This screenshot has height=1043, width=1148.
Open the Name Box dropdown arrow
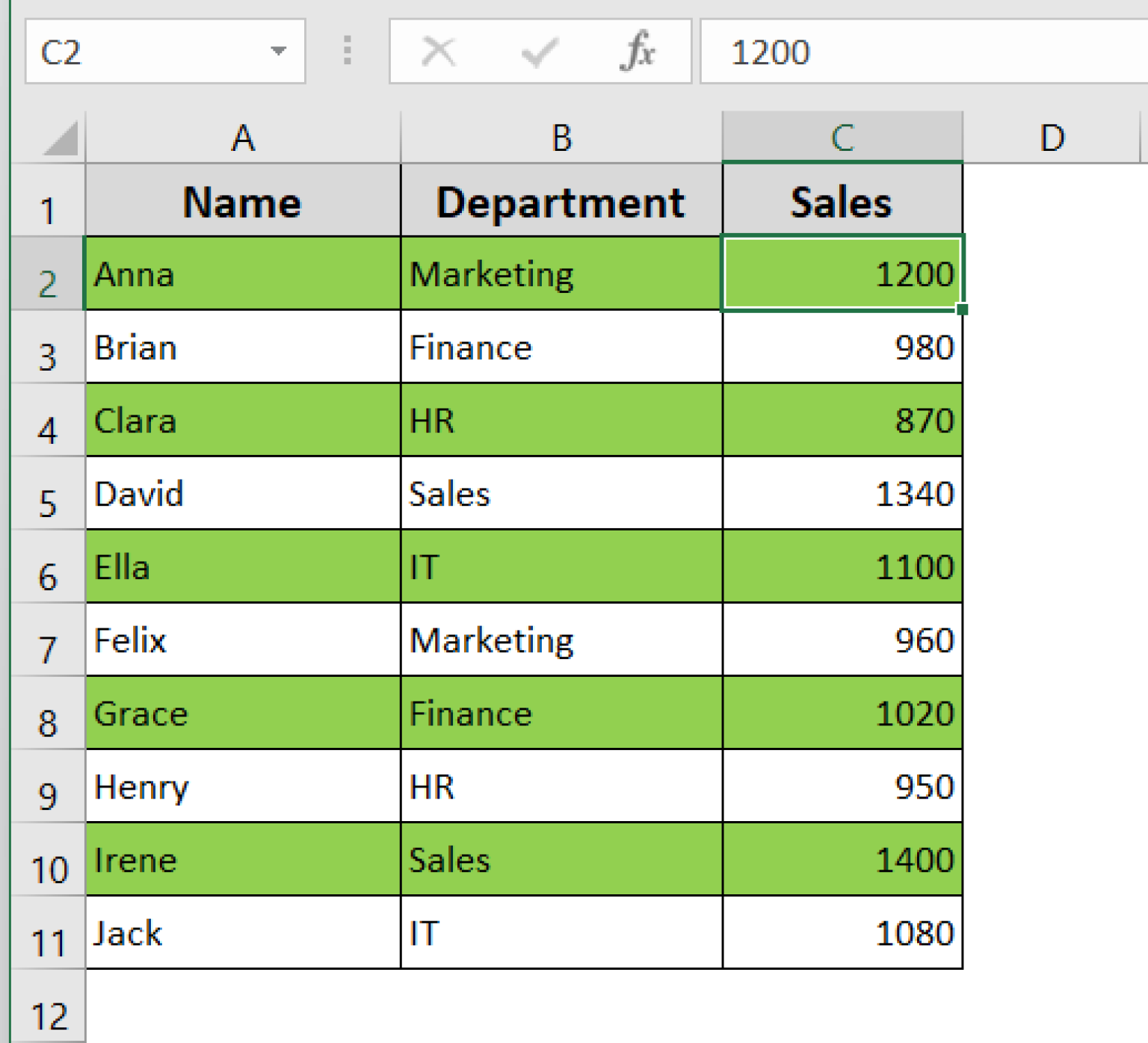point(277,51)
